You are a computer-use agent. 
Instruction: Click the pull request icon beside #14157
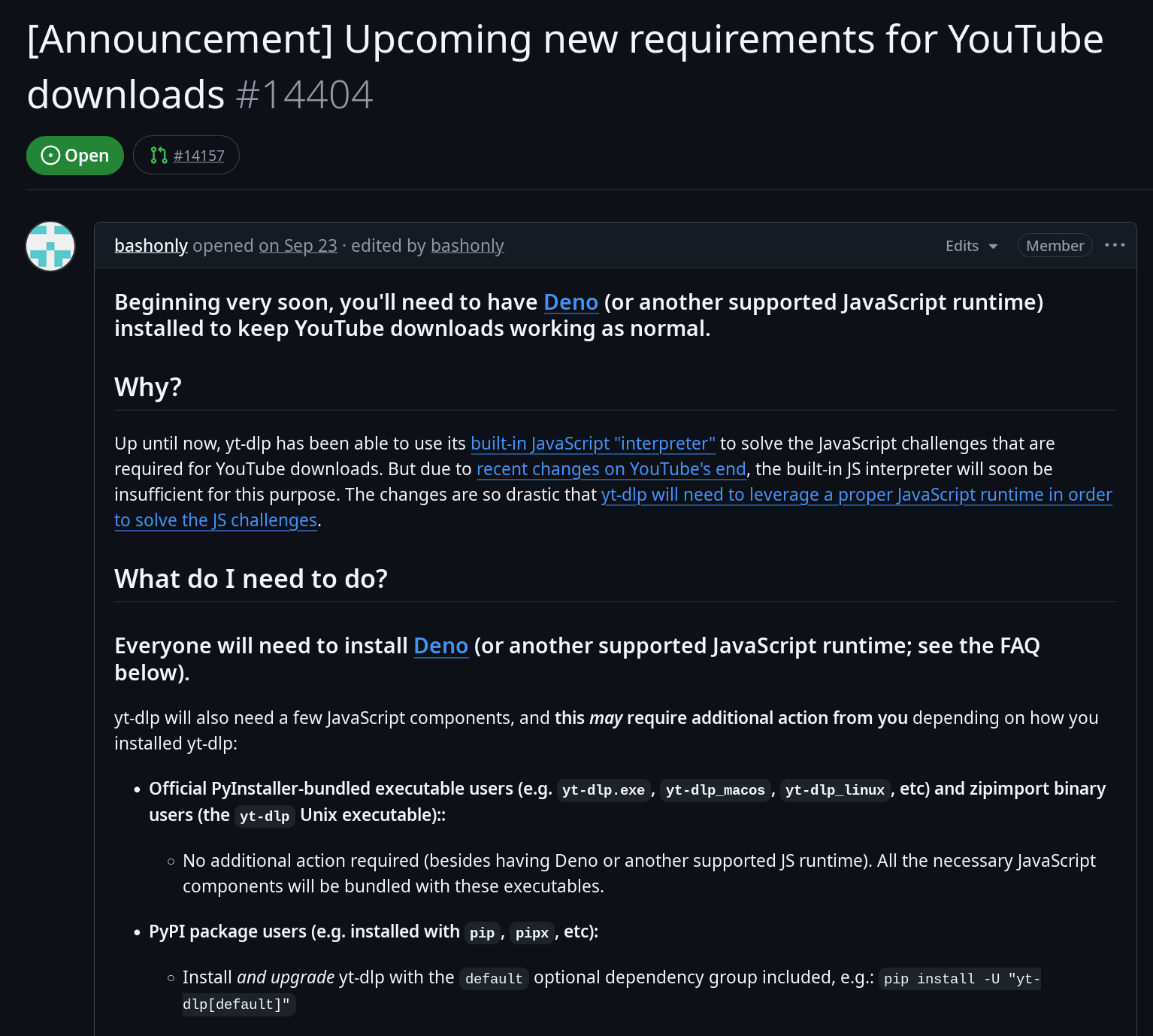[159, 156]
